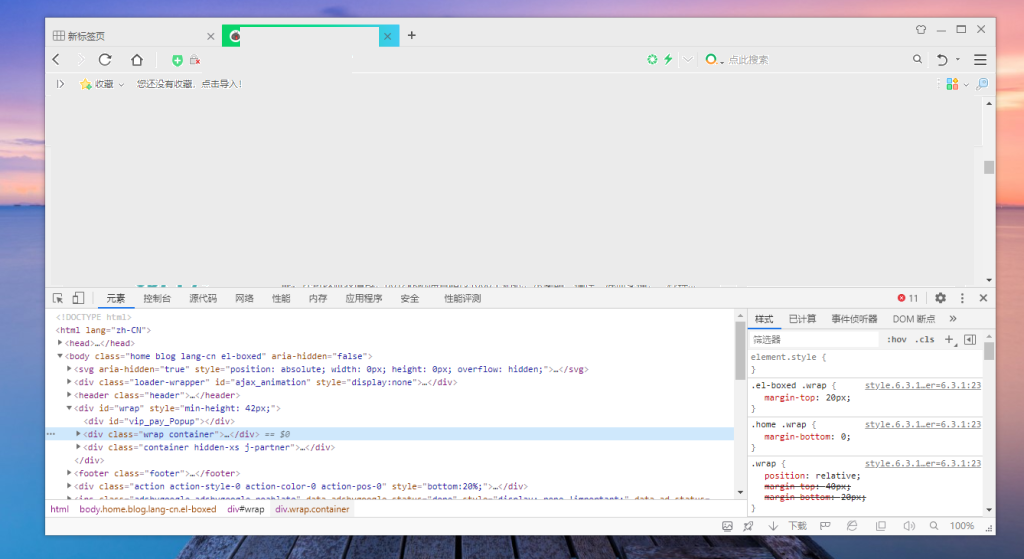Click the page zoom 100% control
This screenshot has height=559, width=1024.
[961, 526]
